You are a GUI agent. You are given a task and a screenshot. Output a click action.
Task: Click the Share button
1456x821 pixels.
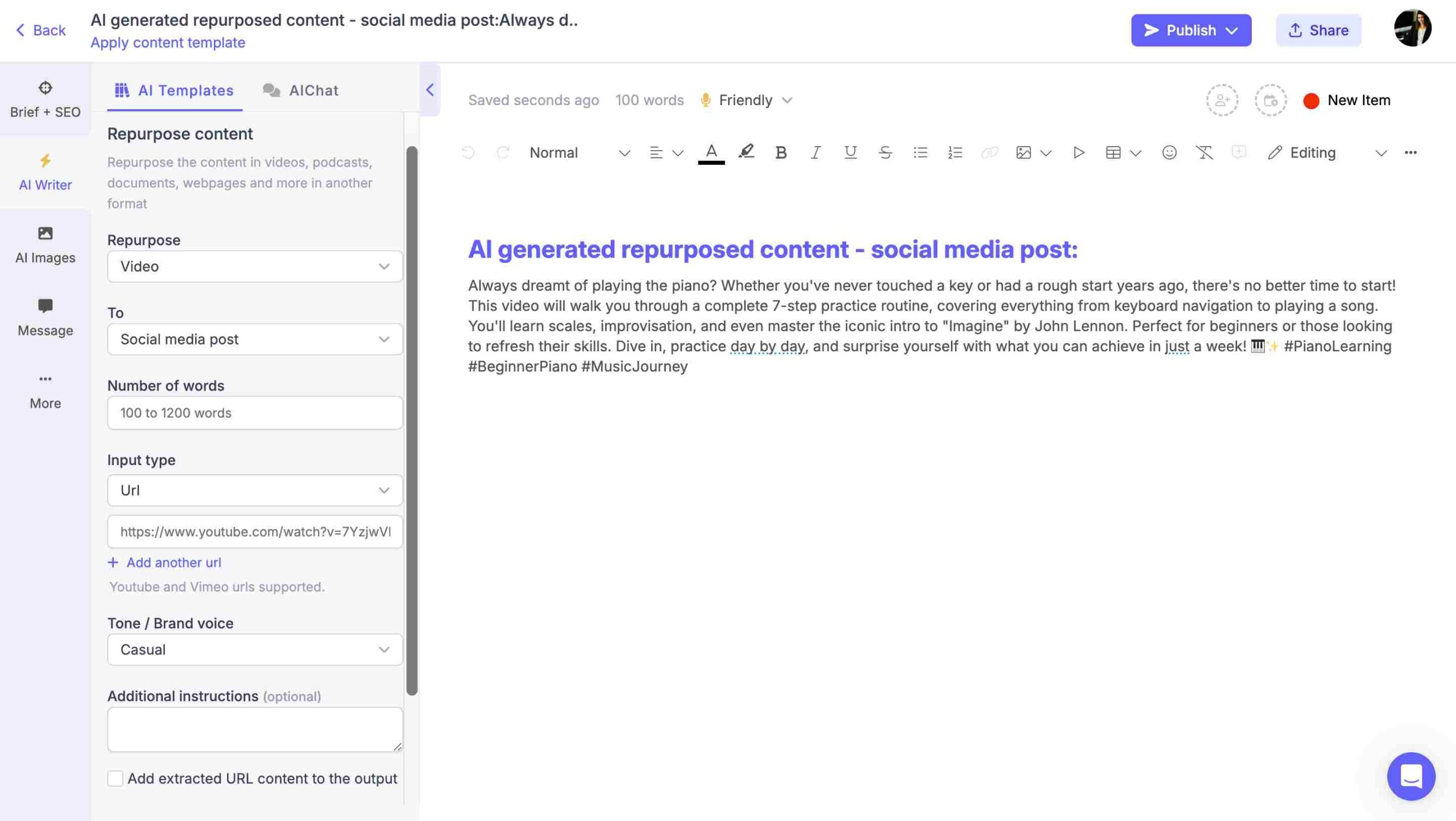pyautogui.click(x=1319, y=30)
